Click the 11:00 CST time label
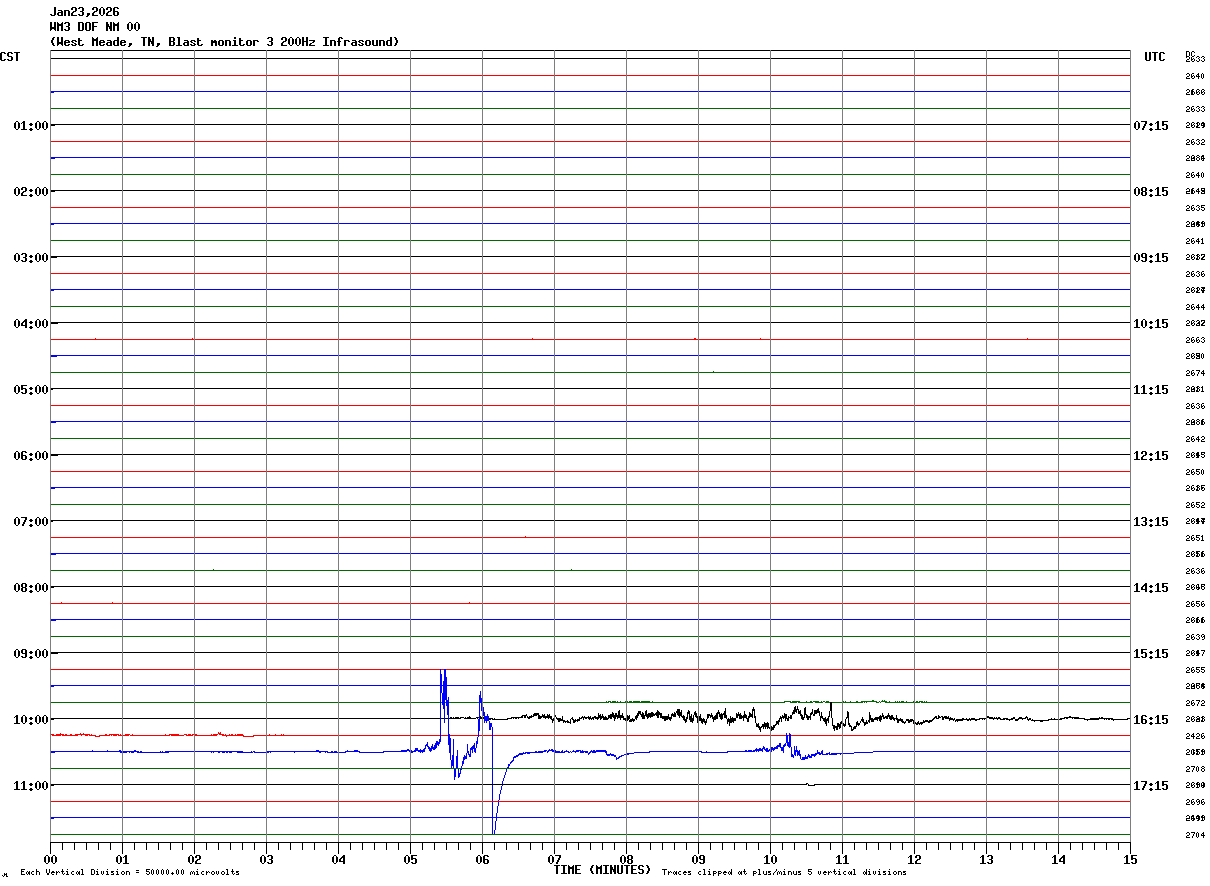1210x886 pixels. pos(31,785)
